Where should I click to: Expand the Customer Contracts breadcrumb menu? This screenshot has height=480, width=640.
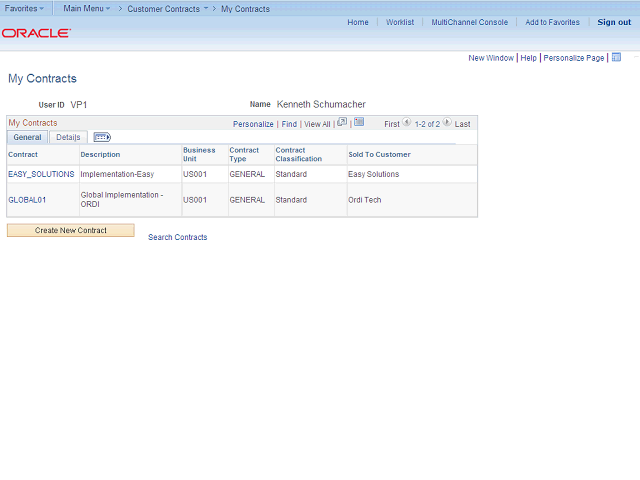(167, 9)
